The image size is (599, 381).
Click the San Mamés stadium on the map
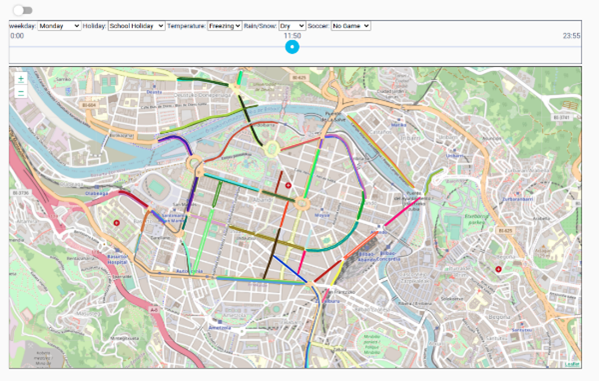tap(156, 188)
